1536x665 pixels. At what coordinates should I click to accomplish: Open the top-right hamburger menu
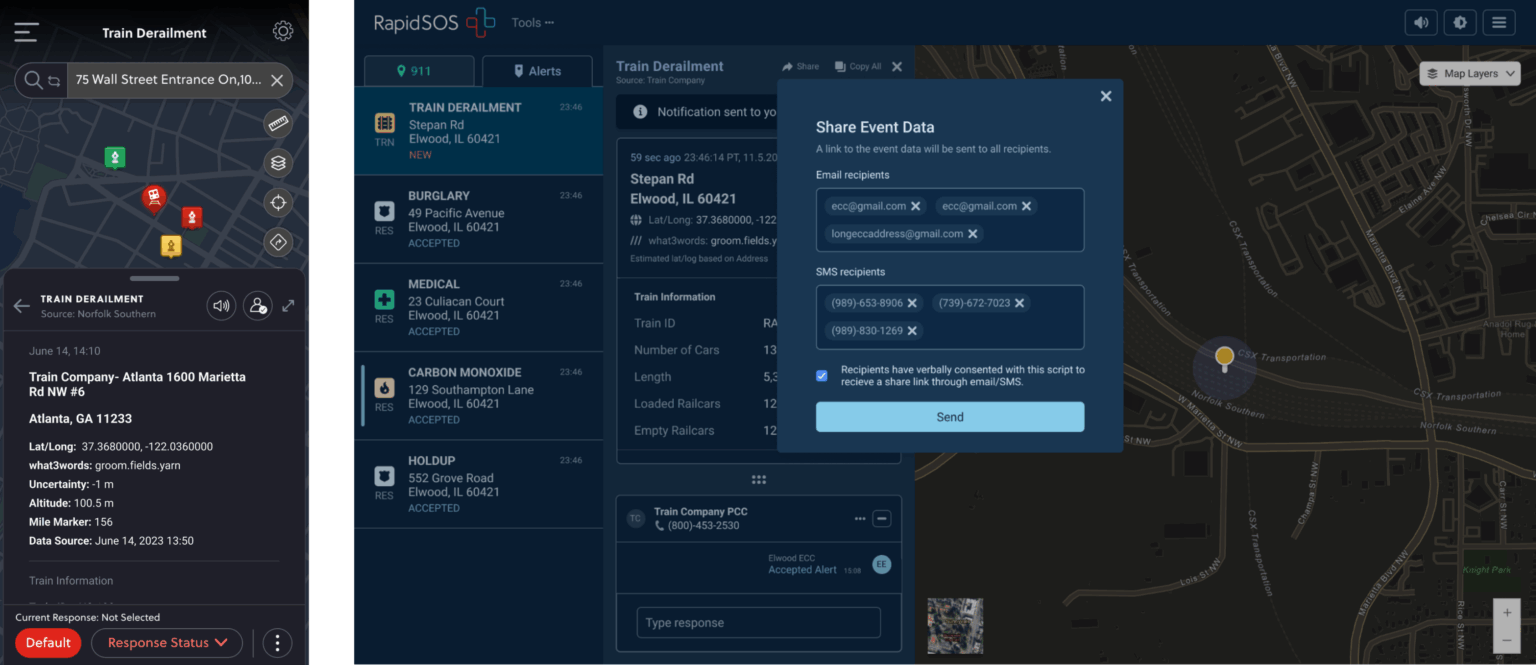[x=1499, y=22]
